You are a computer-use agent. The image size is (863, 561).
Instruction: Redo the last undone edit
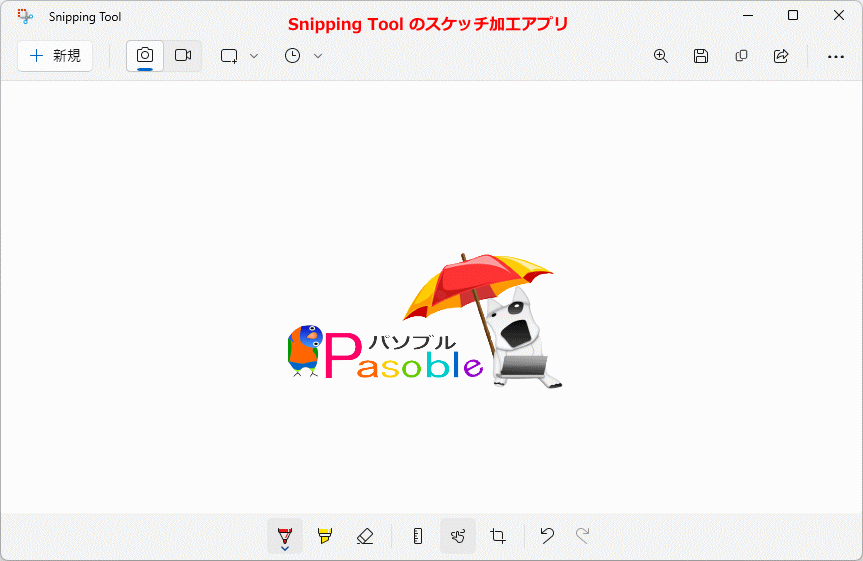click(582, 536)
